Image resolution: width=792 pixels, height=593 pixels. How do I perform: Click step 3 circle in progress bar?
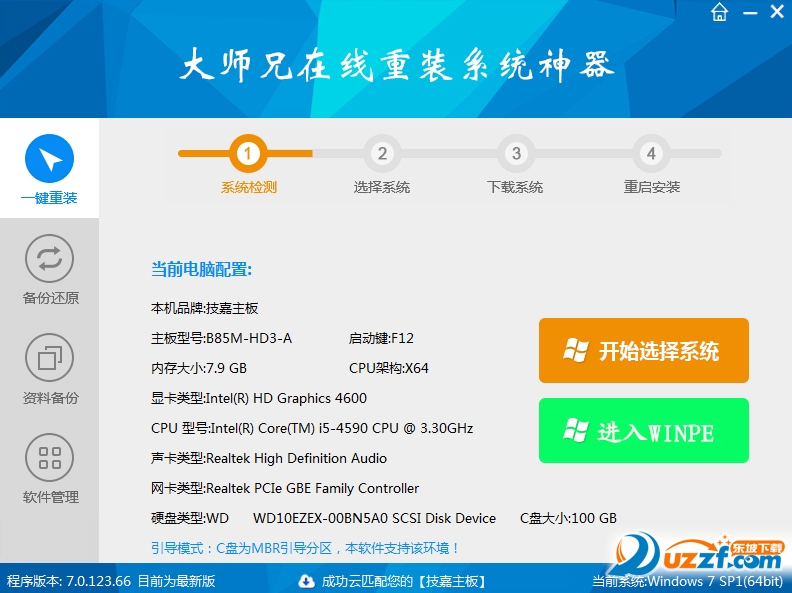(x=516, y=153)
